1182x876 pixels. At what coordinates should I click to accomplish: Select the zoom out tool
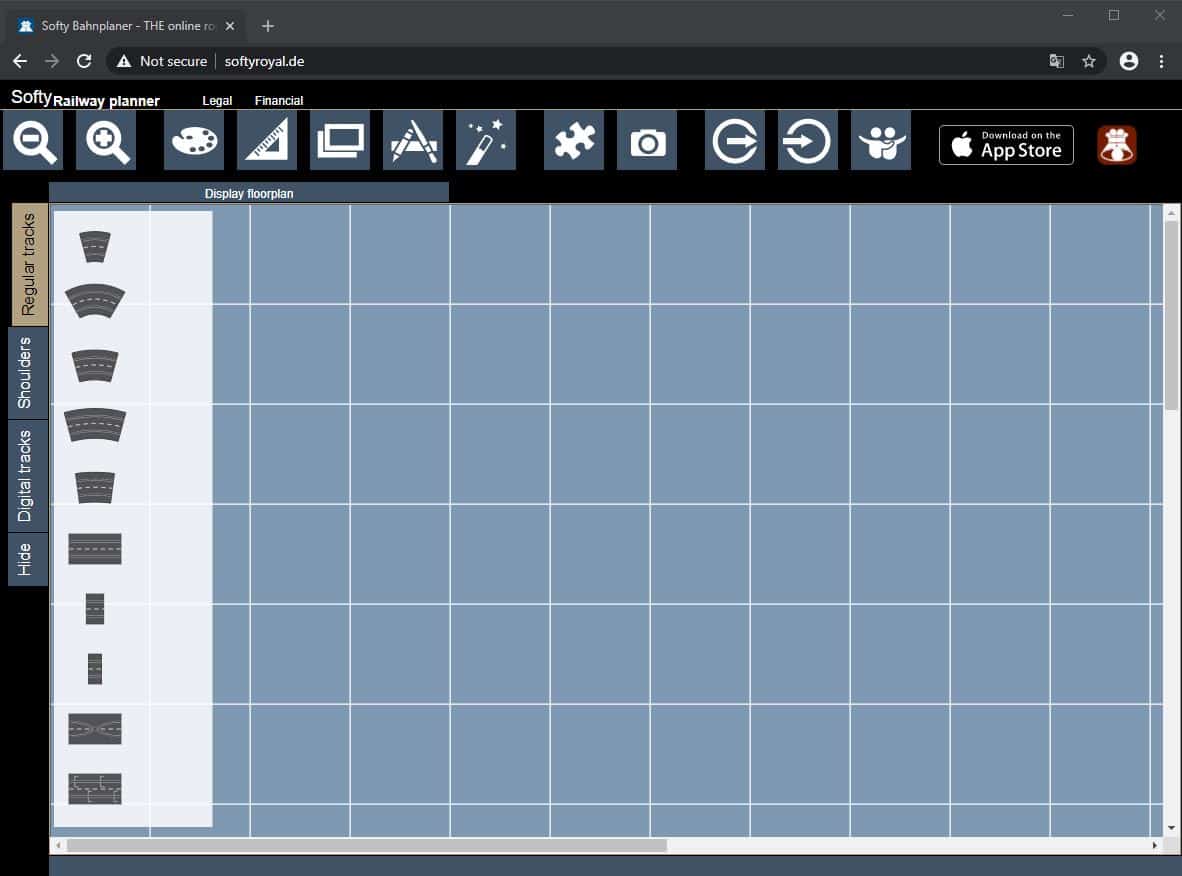(32, 140)
